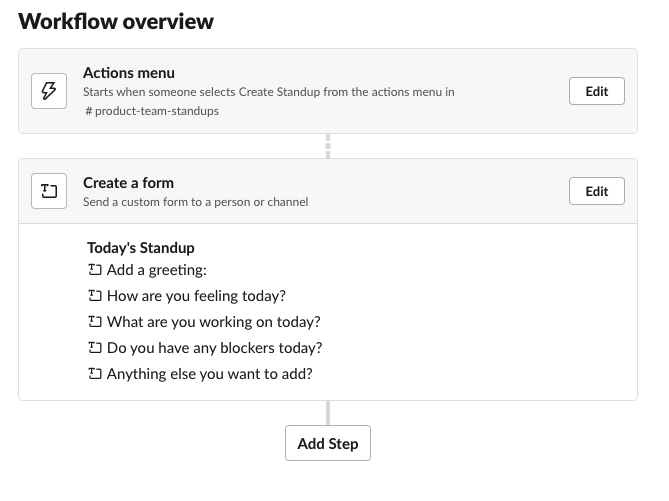
Task: Click the icon next to "Anything else you want to add?"
Action: [x=95, y=374]
